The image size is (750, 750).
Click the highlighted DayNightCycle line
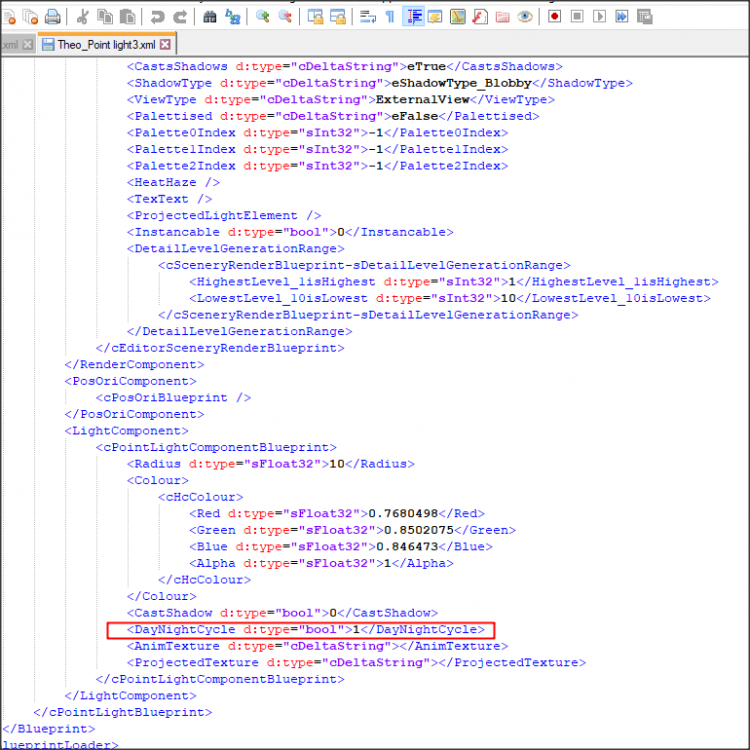[x=300, y=629]
